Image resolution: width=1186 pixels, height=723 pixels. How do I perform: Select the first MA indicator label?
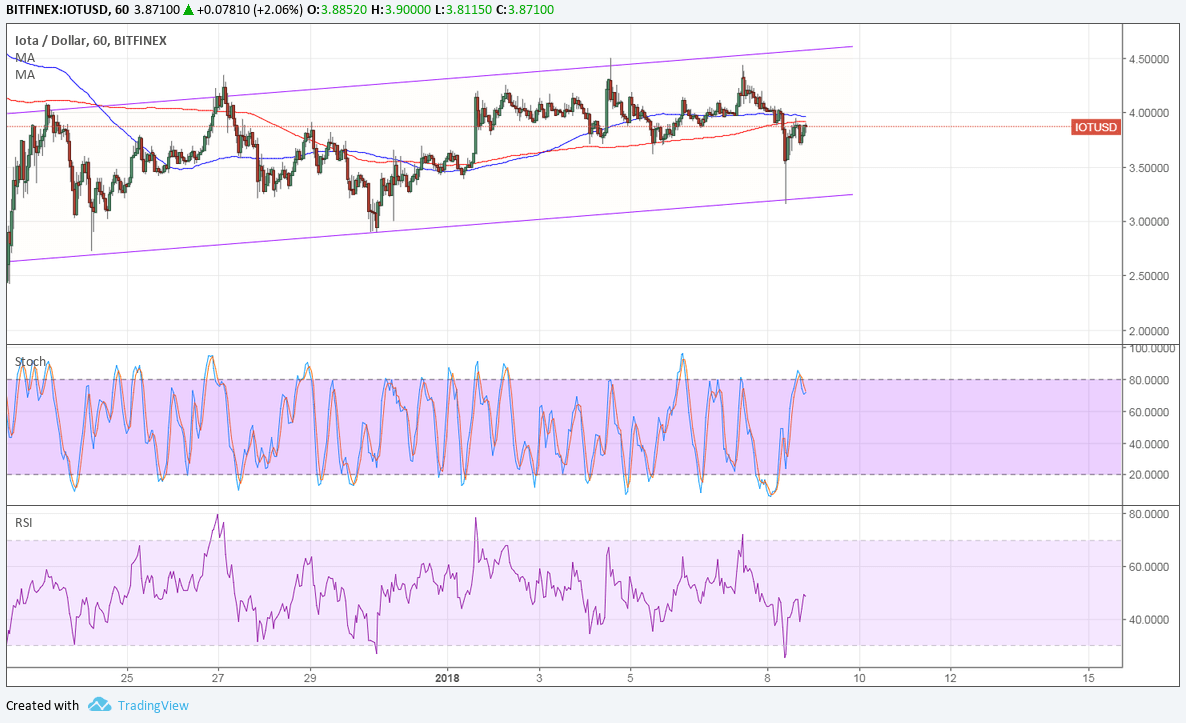(x=25, y=57)
